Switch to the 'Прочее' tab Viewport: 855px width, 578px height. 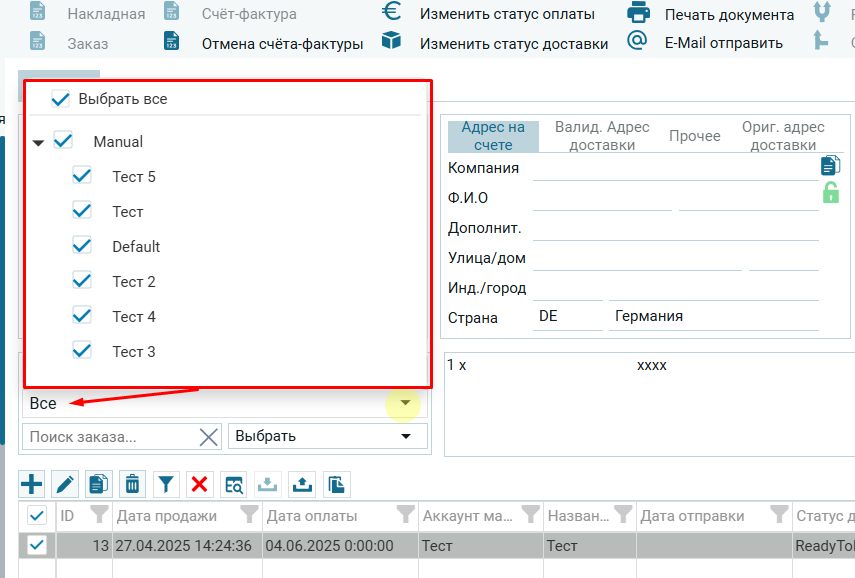pyautogui.click(x=695, y=136)
